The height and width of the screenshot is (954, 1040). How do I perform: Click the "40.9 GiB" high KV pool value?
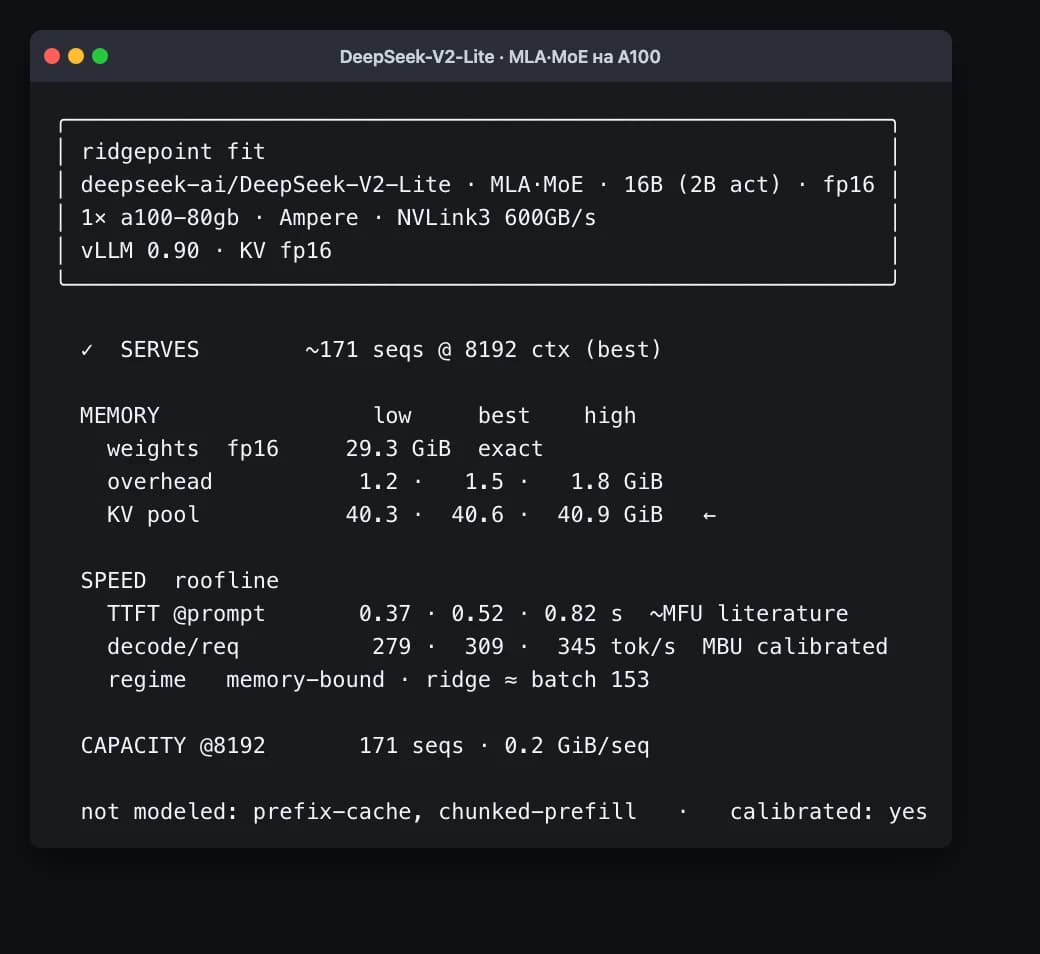pyautogui.click(x=610, y=515)
